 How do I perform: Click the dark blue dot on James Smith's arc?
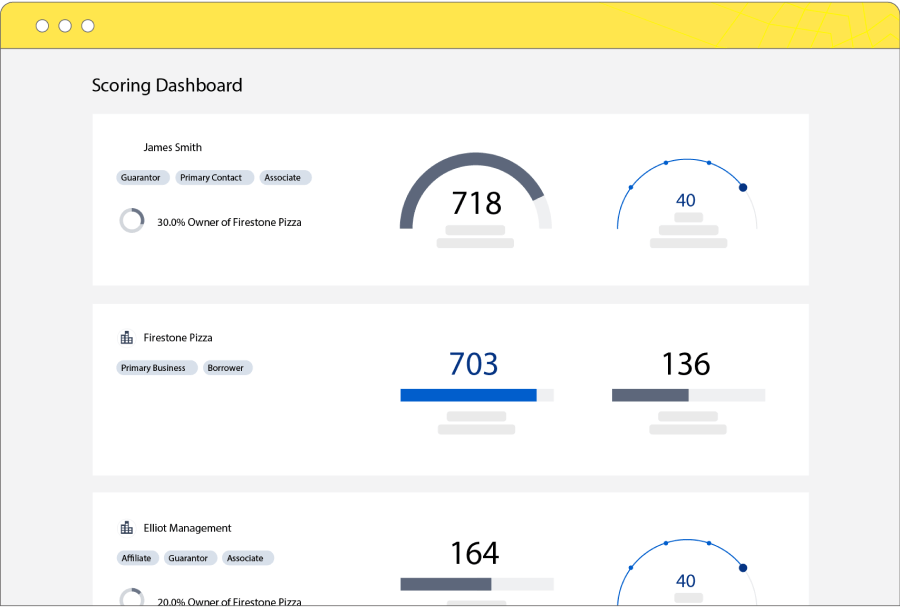coord(742,187)
